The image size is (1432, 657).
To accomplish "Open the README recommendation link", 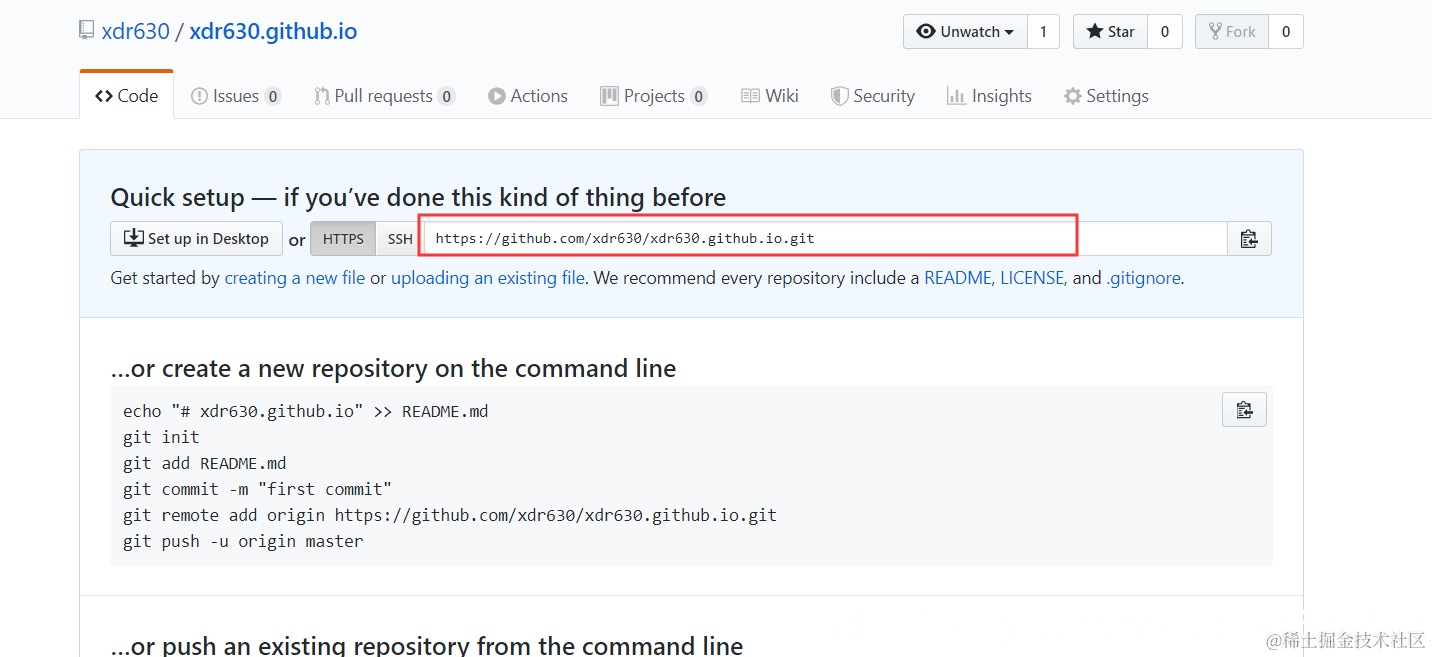I will pyautogui.click(x=958, y=278).
